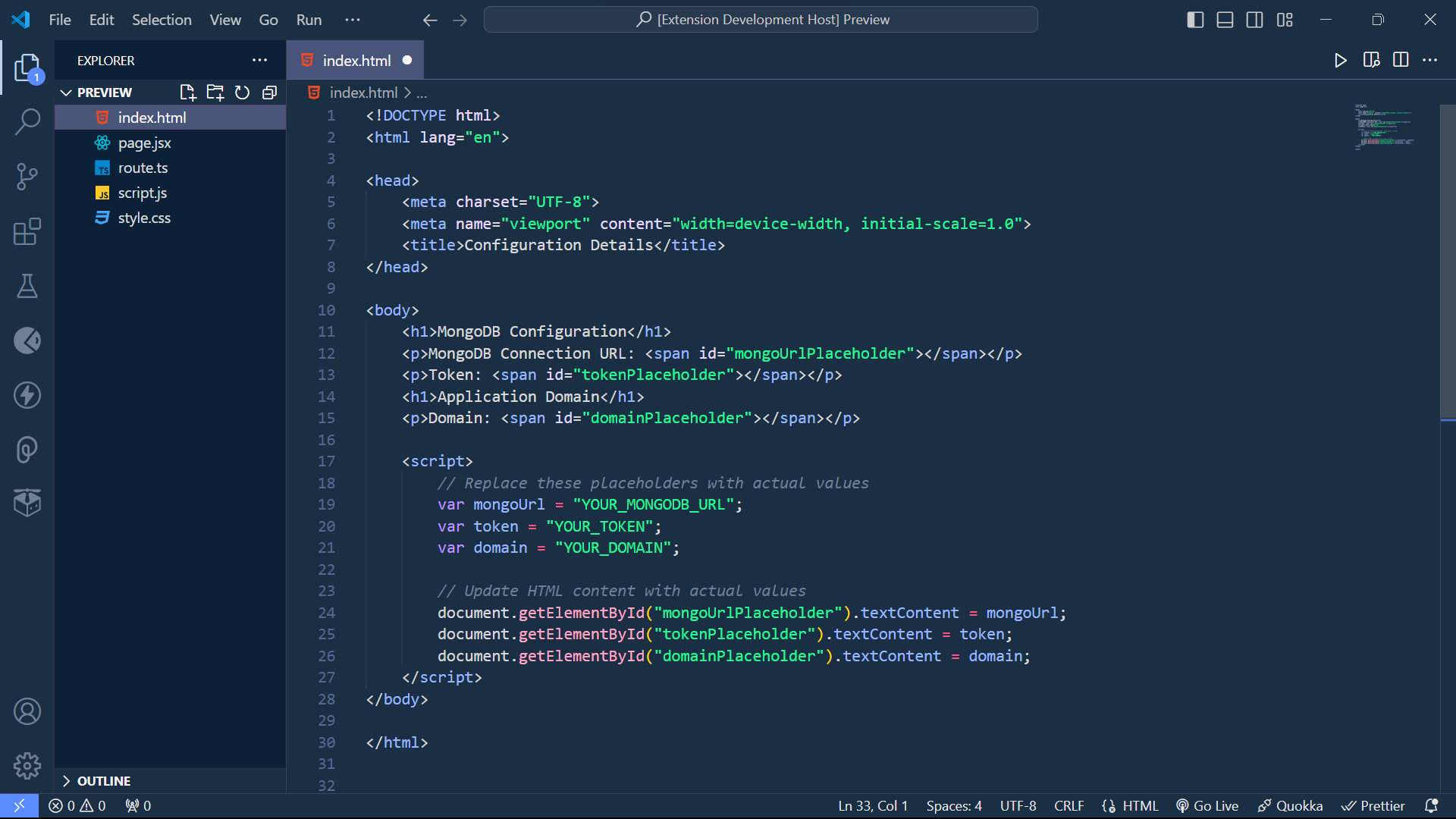
Task: Open the package box activity bar icon
Action: tap(27, 502)
